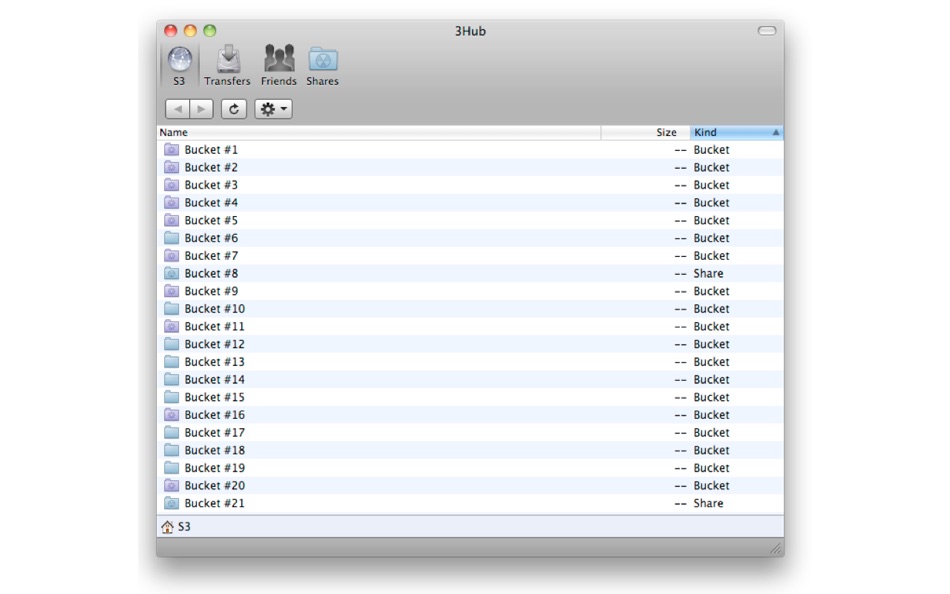Viewport: 950px width, 594px height.
Task: Open the Transfers toolbar icon
Action: 228,59
